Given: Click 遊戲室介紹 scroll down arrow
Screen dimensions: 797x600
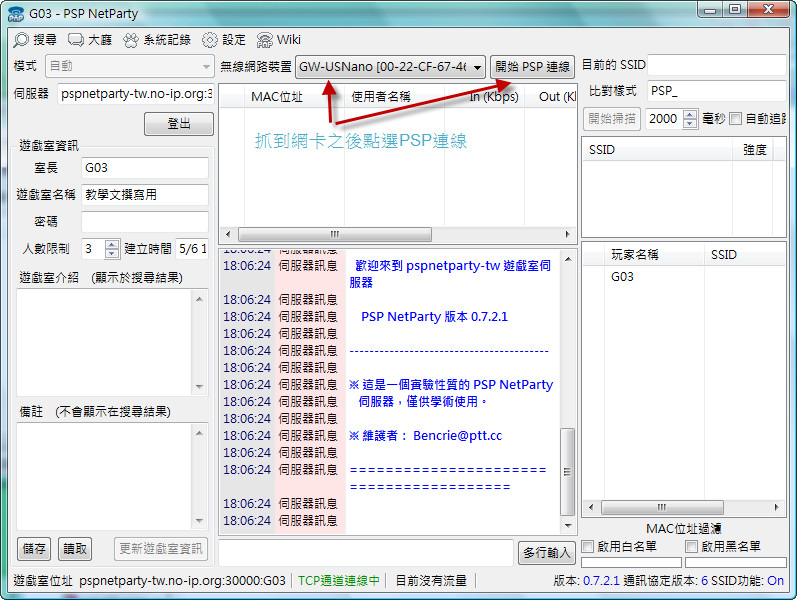Looking at the screenshot, I should pyautogui.click(x=199, y=387).
